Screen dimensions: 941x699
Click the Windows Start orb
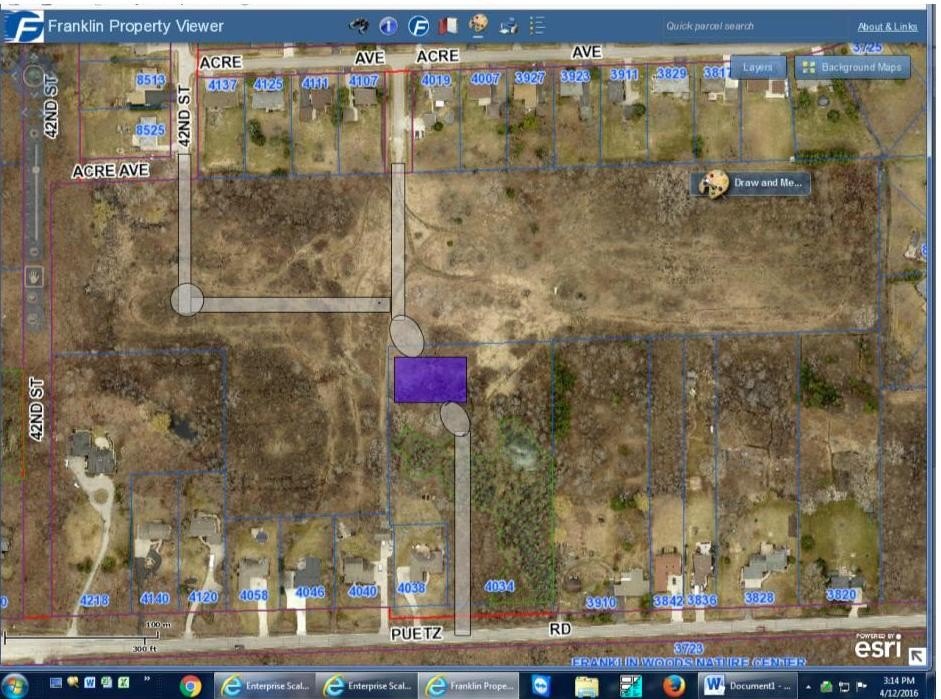(15, 686)
